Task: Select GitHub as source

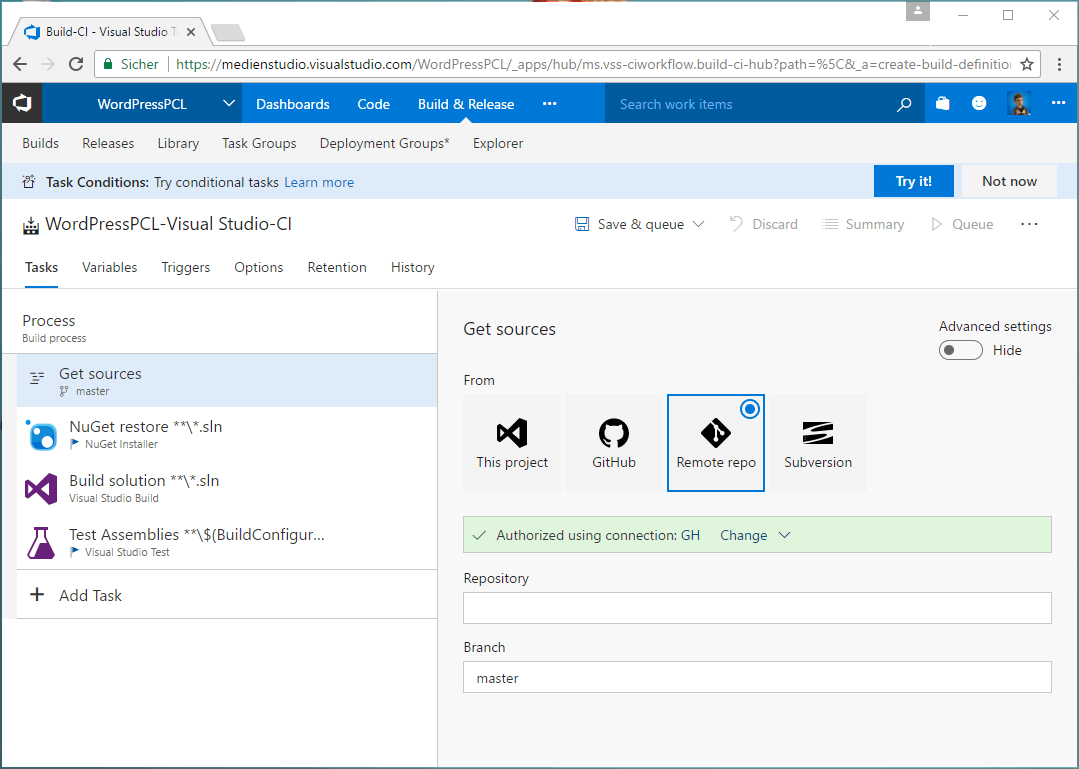Action: (x=614, y=443)
